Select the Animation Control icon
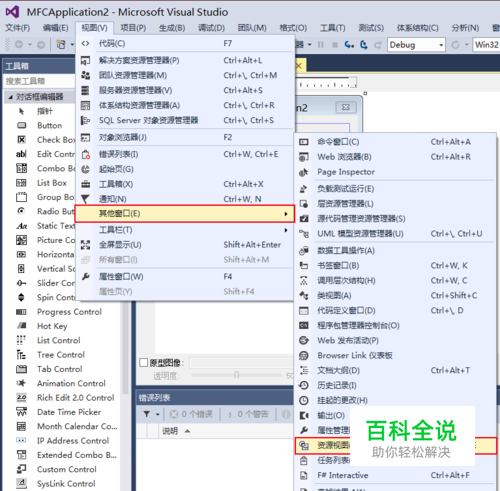 pyautogui.click(x=21, y=383)
